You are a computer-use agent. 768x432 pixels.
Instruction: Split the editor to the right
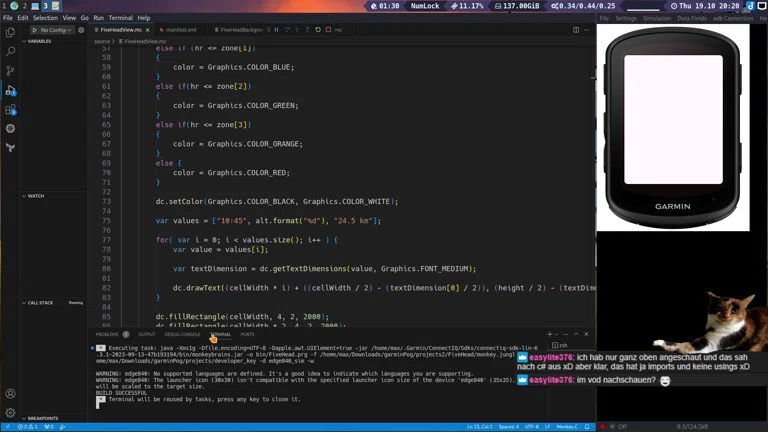coord(575,30)
